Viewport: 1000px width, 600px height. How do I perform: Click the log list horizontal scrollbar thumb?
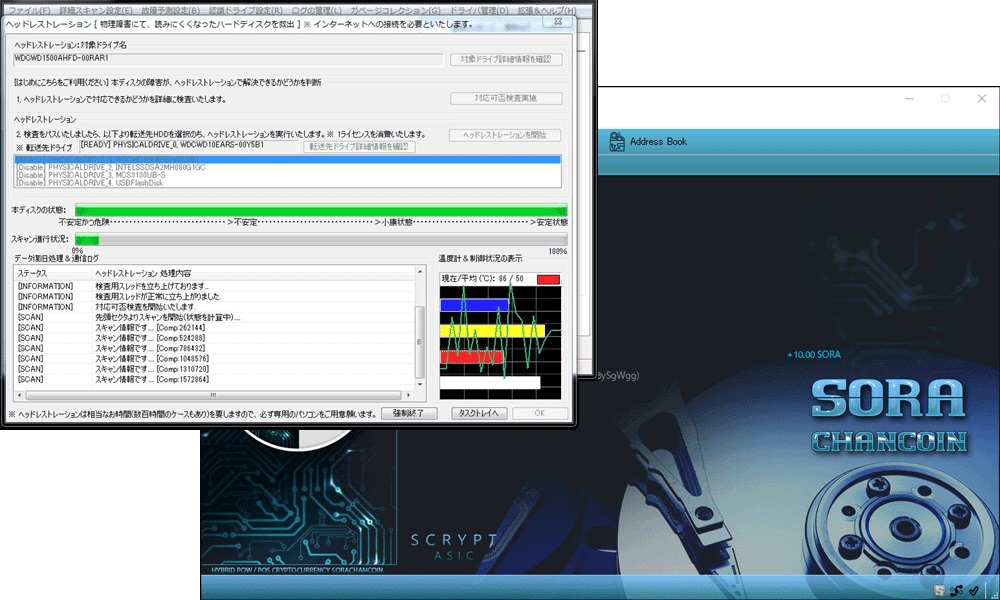click(x=213, y=395)
